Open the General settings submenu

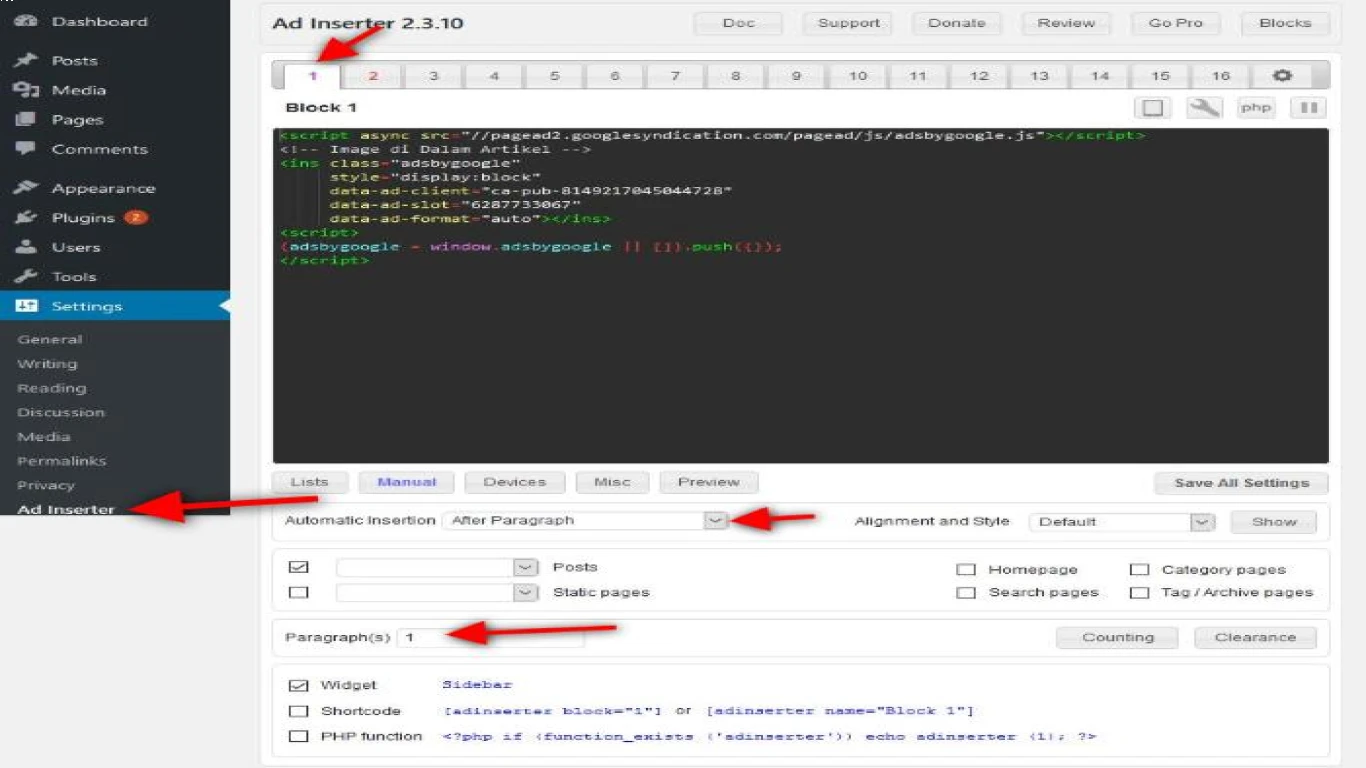50,339
